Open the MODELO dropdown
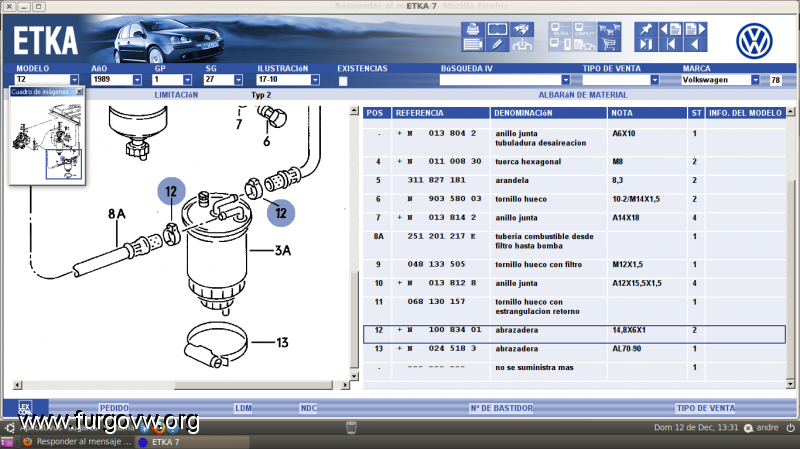Screen dimensions: 800x449 click(x=74, y=80)
